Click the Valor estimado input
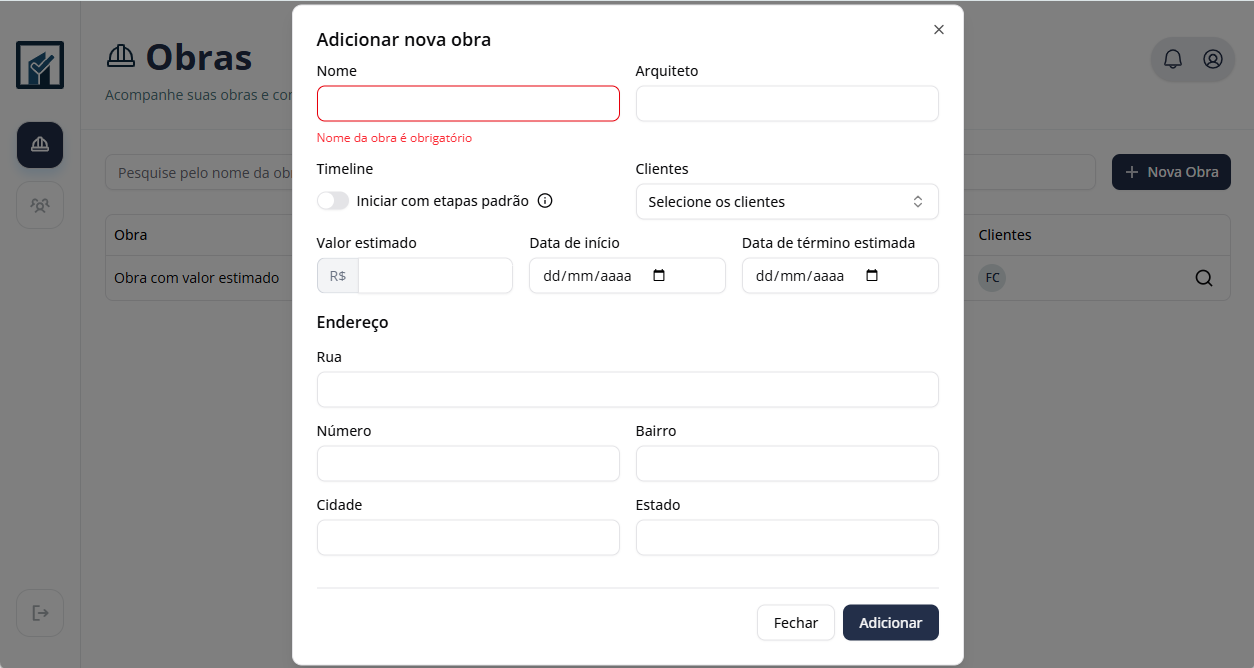Screen dimensions: 1254x668 pos(435,276)
